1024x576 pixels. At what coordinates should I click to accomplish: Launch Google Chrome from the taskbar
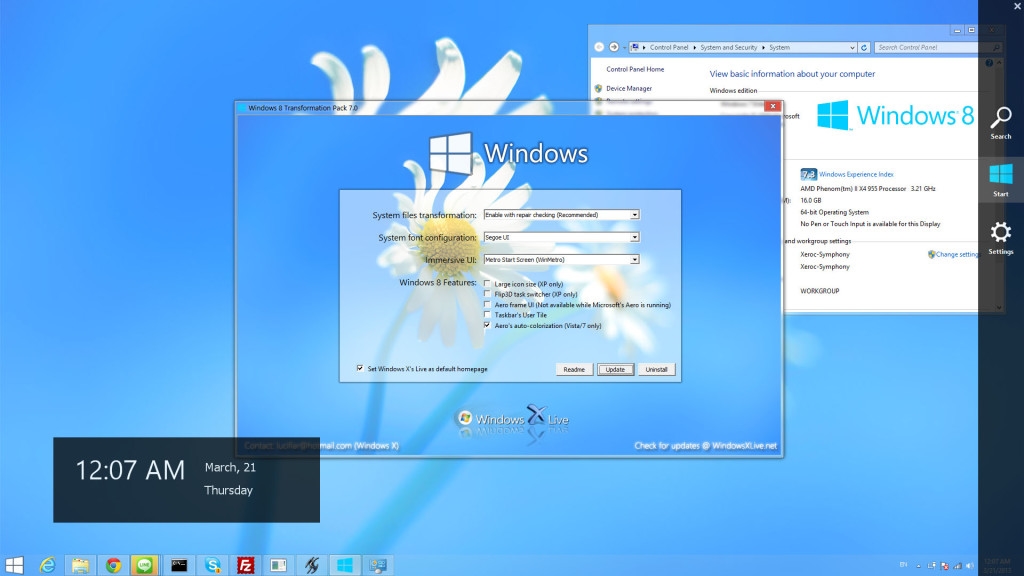[113, 565]
